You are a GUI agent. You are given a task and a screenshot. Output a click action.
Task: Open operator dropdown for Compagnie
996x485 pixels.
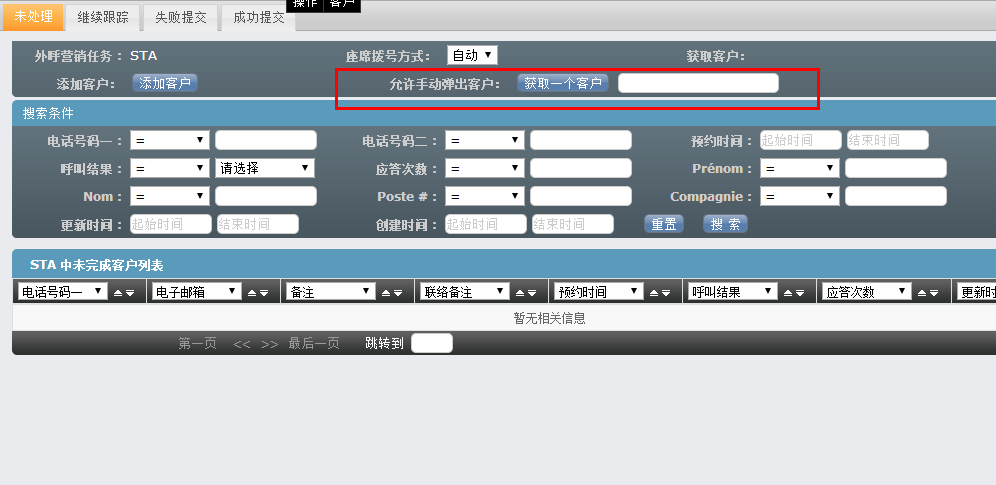799,196
